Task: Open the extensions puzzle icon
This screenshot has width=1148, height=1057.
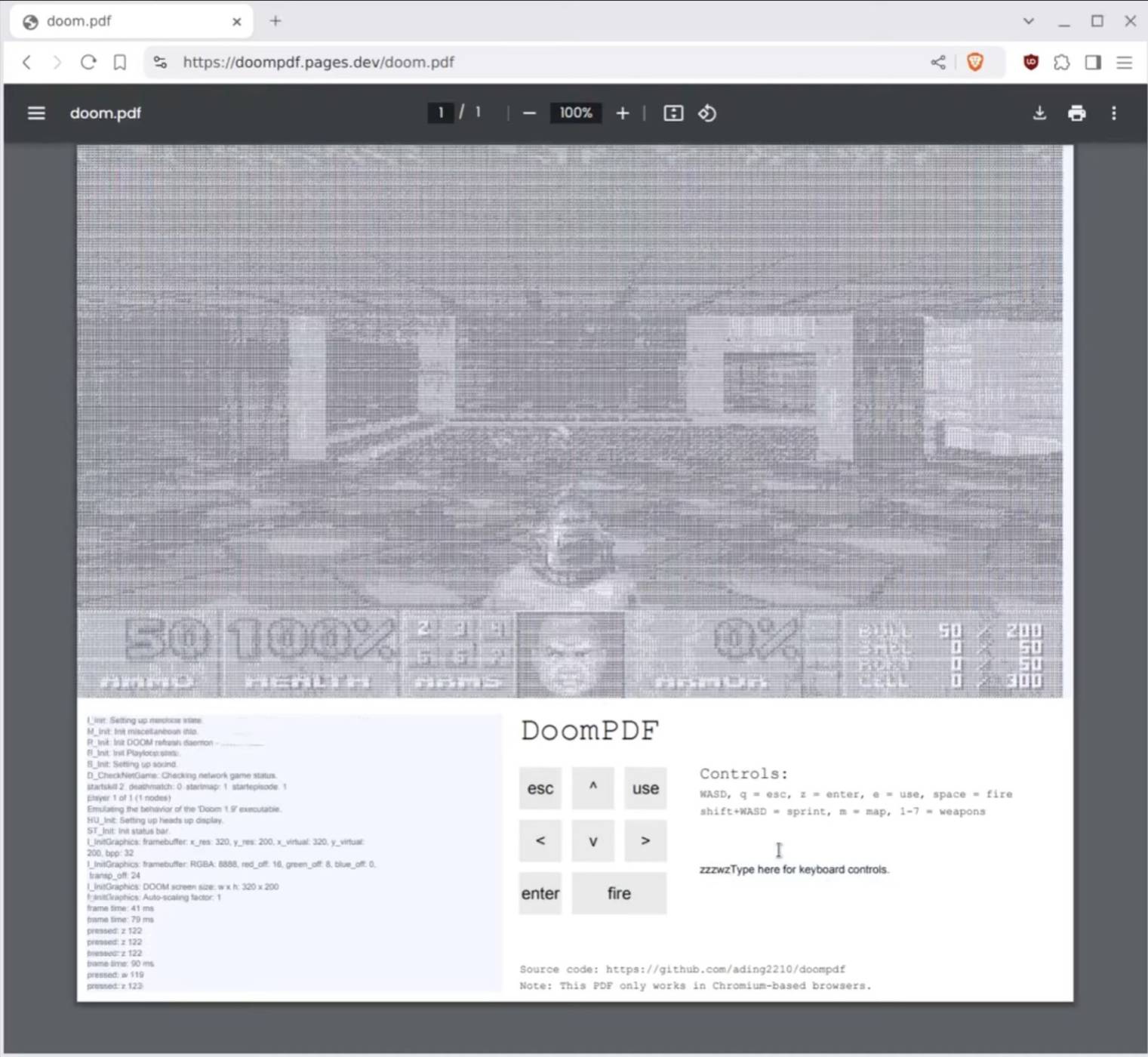Action: tap(1062, 63)
